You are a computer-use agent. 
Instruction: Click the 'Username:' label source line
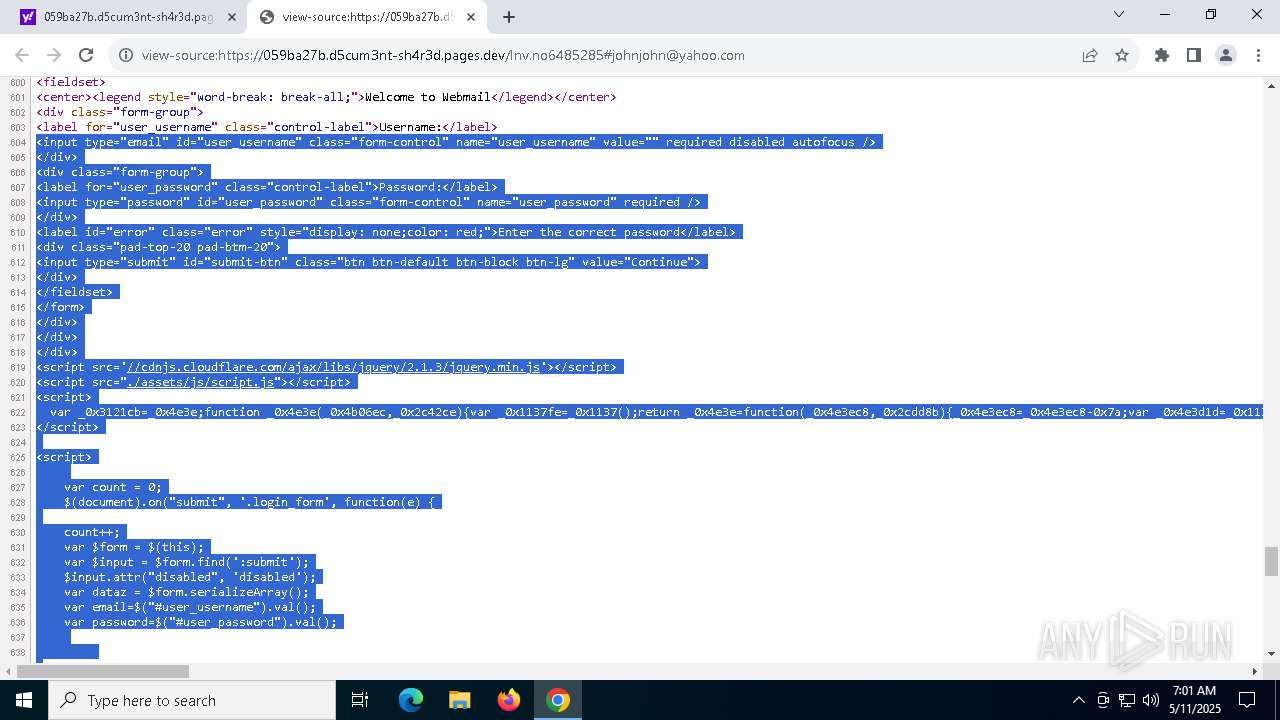click(x=267, y=127)
